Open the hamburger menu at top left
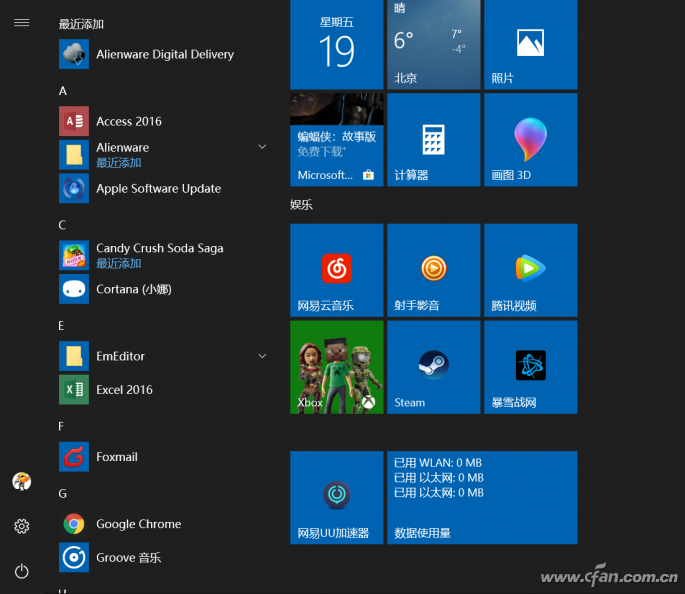 pos(21,22)
